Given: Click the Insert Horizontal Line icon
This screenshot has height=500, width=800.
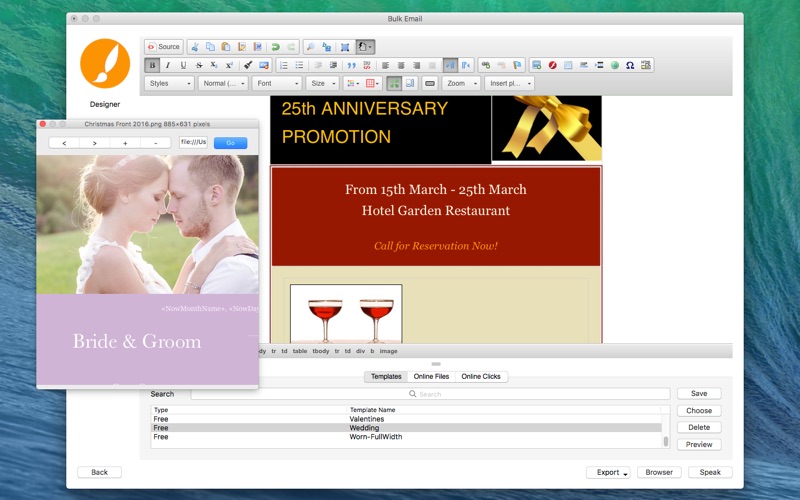Looking at the screenshot, I should pyautogui.click(x=584, y=65).
